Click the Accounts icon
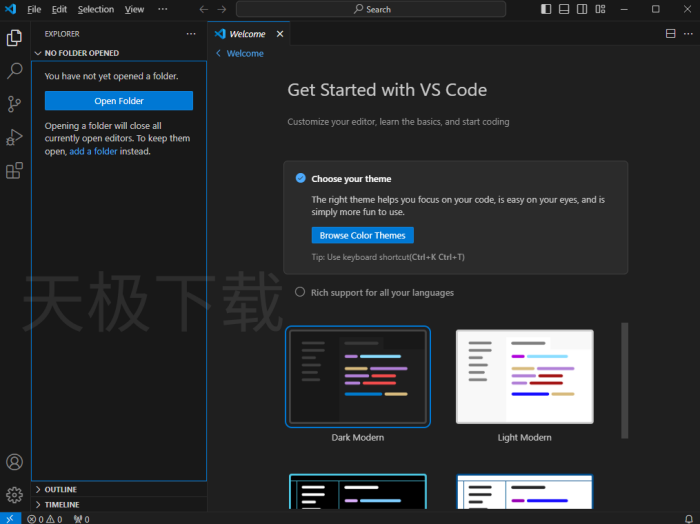The image size is (700, 524). coord(14,462)
